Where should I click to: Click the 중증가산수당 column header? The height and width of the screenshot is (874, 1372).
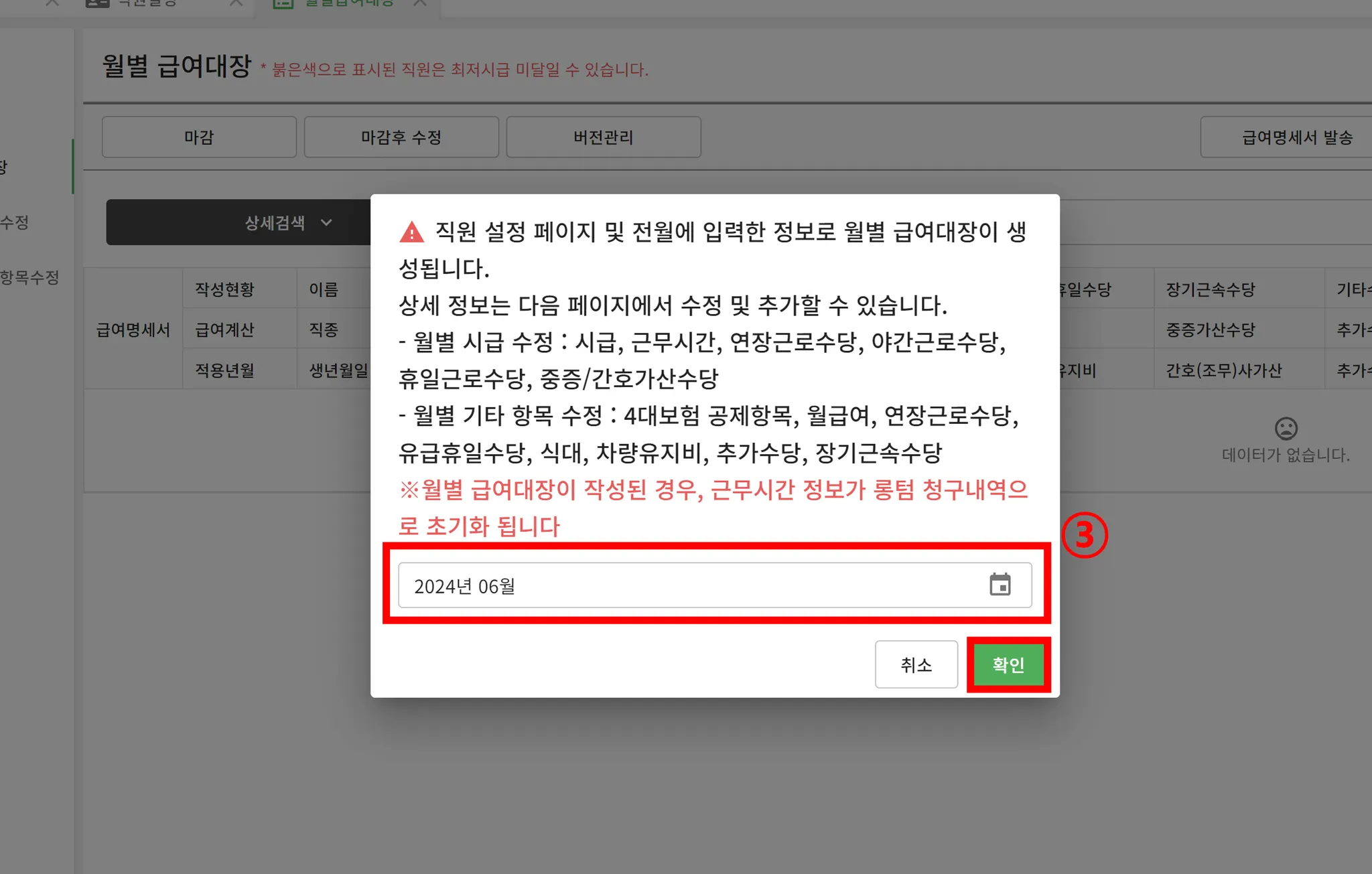(1210, 330)
